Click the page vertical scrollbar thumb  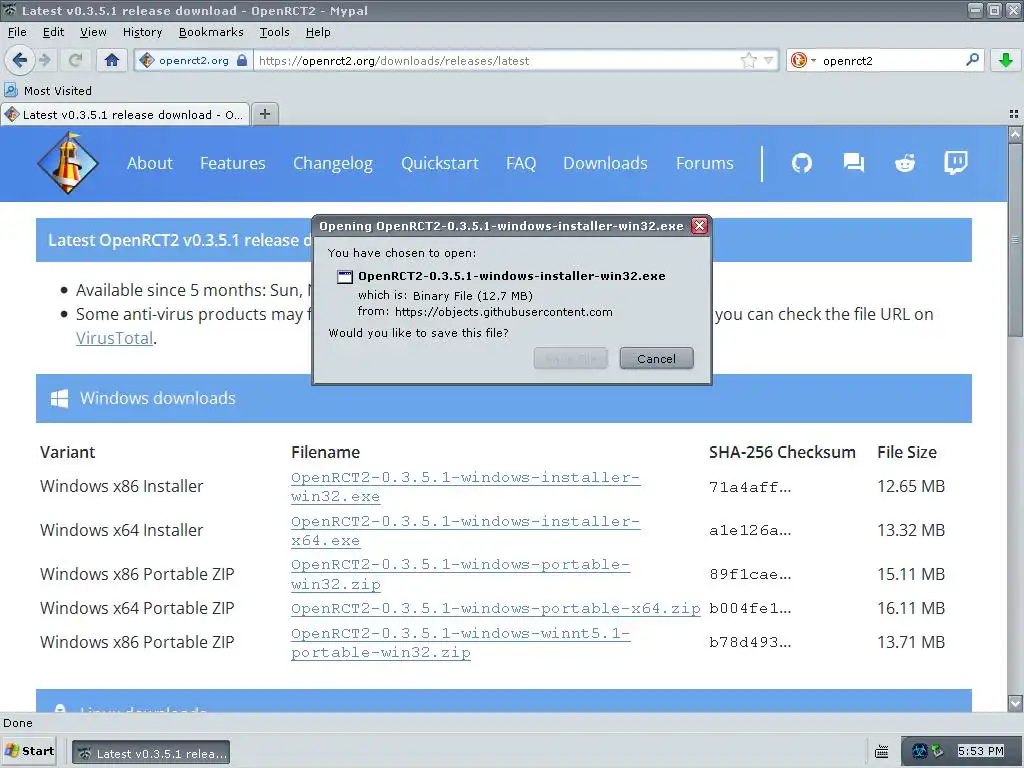point(1015,239)
